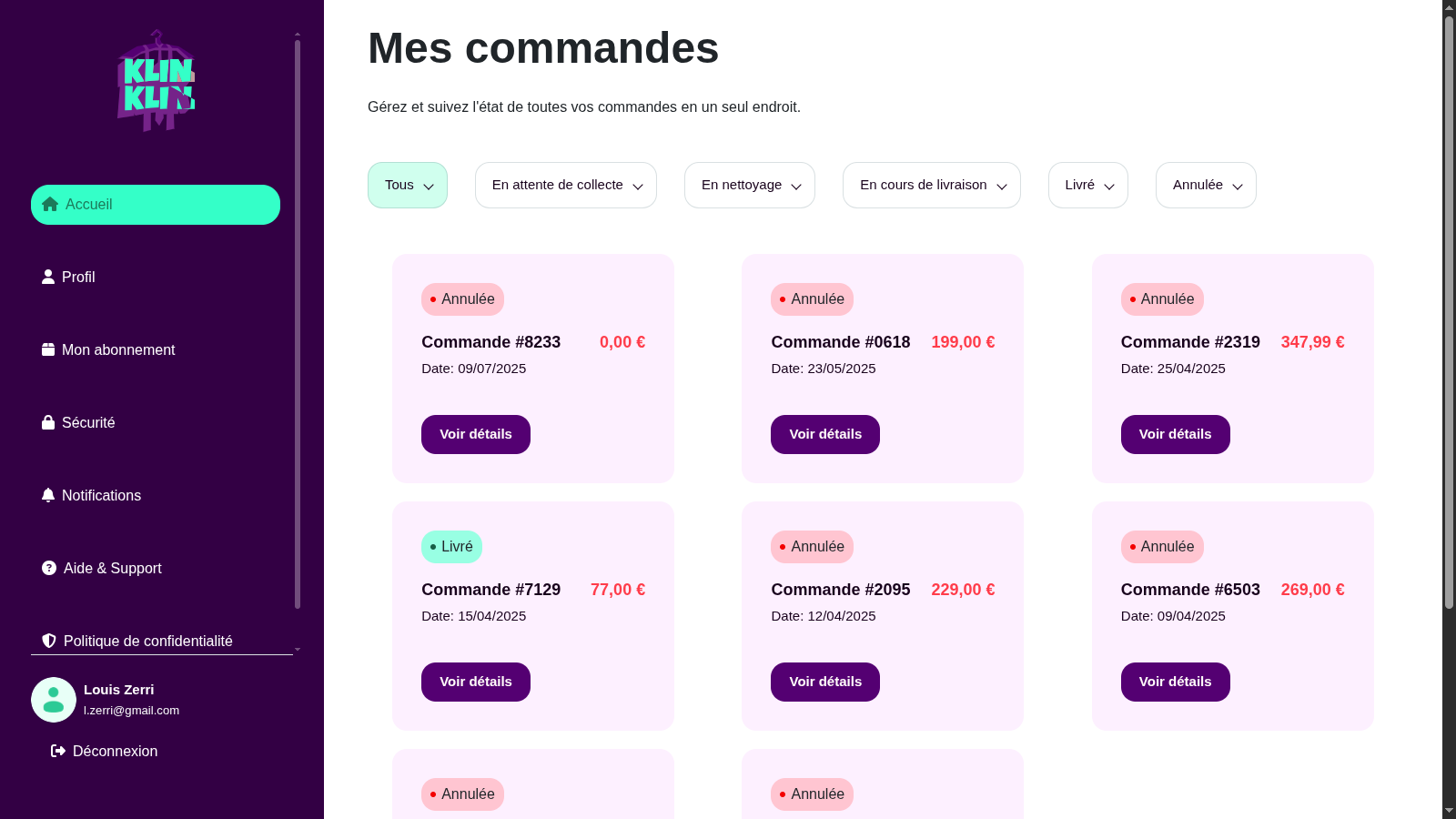The height and width of the screenshot is (819, 1456).
Task: Expand the Tous filter dropdown
Action: pyautogui.click(x=407, y=185)
